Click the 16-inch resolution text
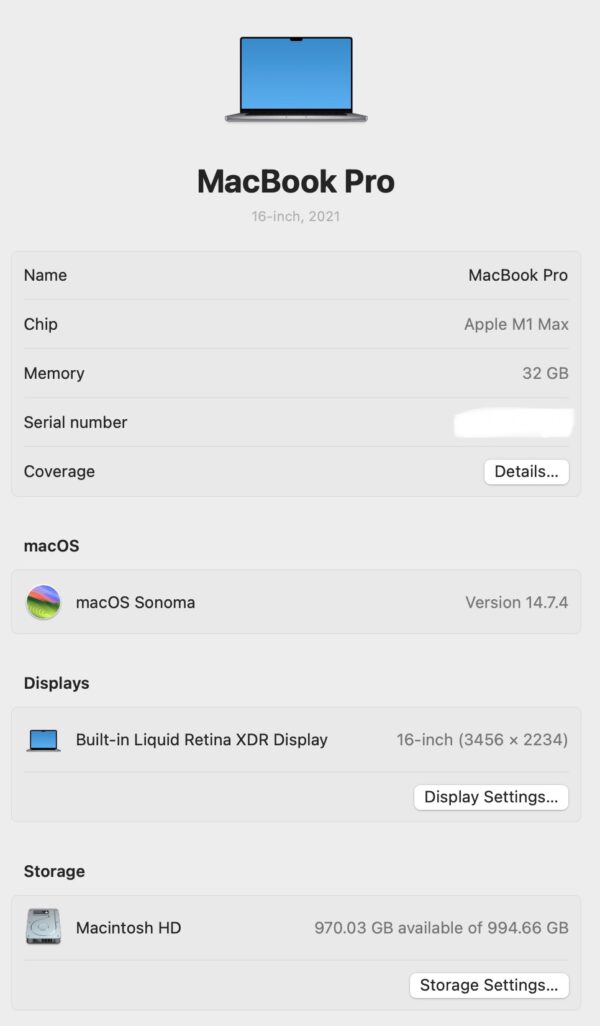The image size is (600, 1026). pyautogui.click(x=482, y=740)
